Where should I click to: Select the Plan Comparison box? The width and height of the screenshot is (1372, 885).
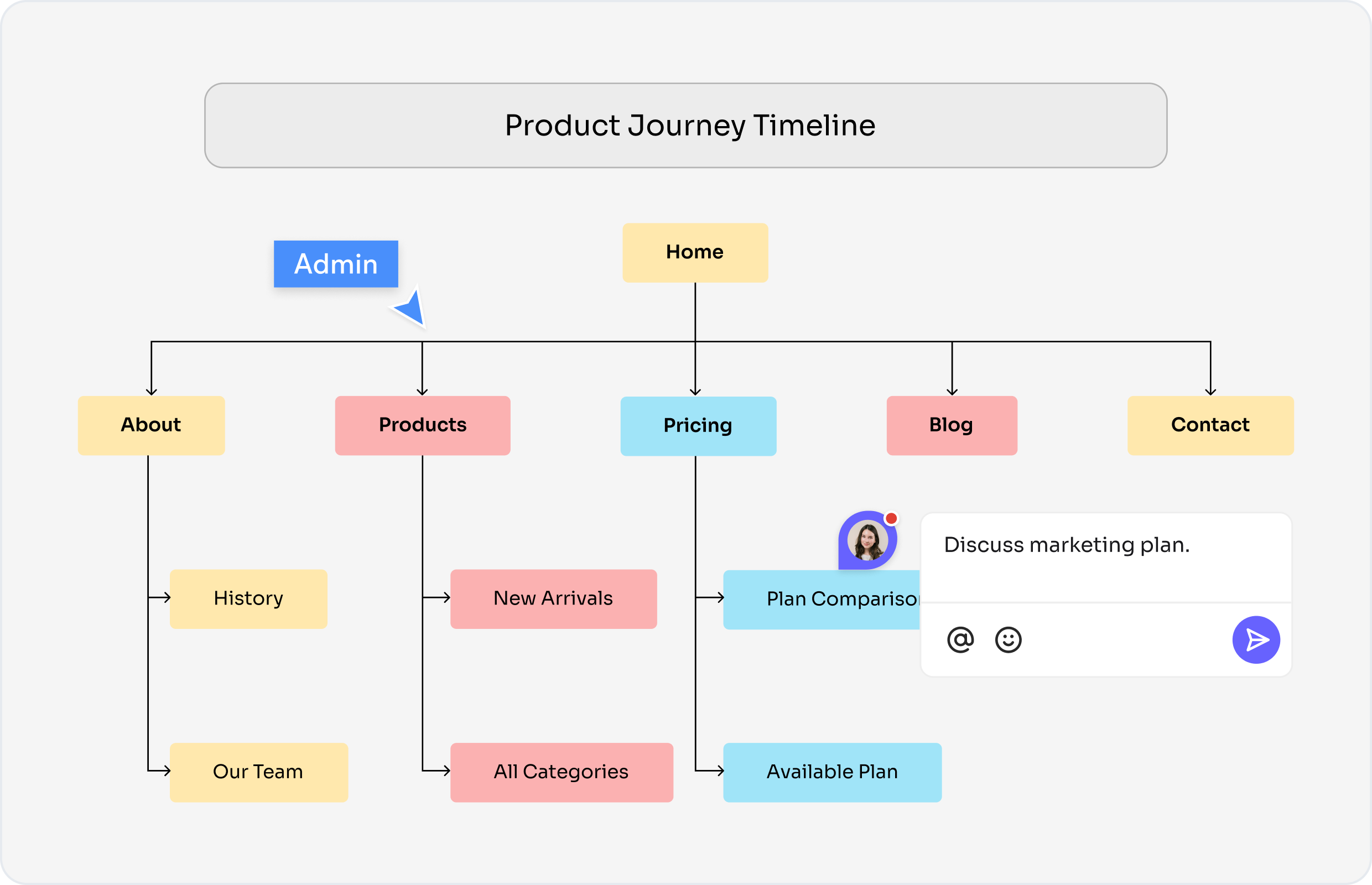tap(822, 600)
